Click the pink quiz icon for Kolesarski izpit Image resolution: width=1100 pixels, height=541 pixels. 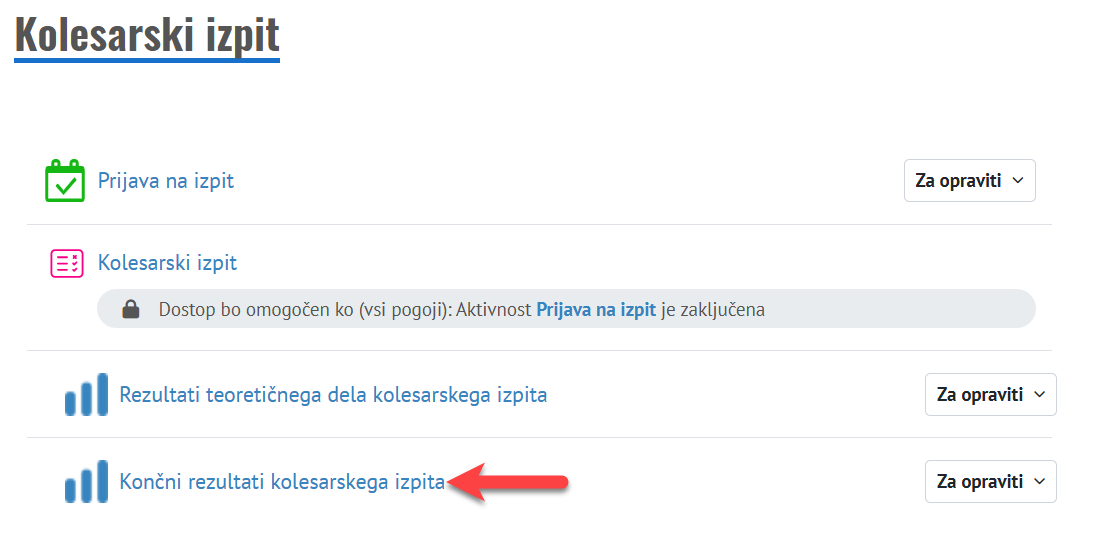click(x=66, y=263)
